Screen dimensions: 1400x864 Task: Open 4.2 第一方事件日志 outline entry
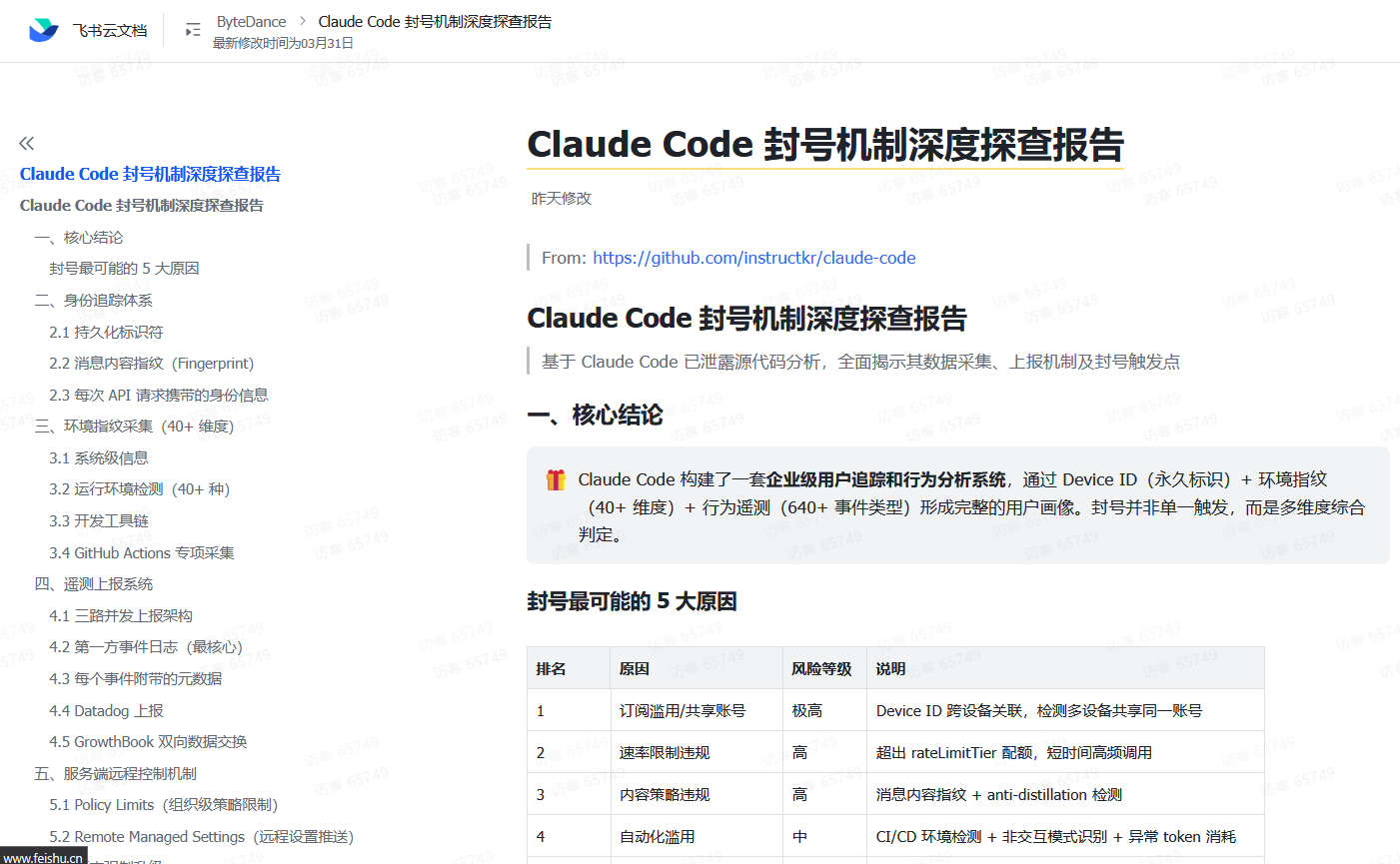pos(146,647)
